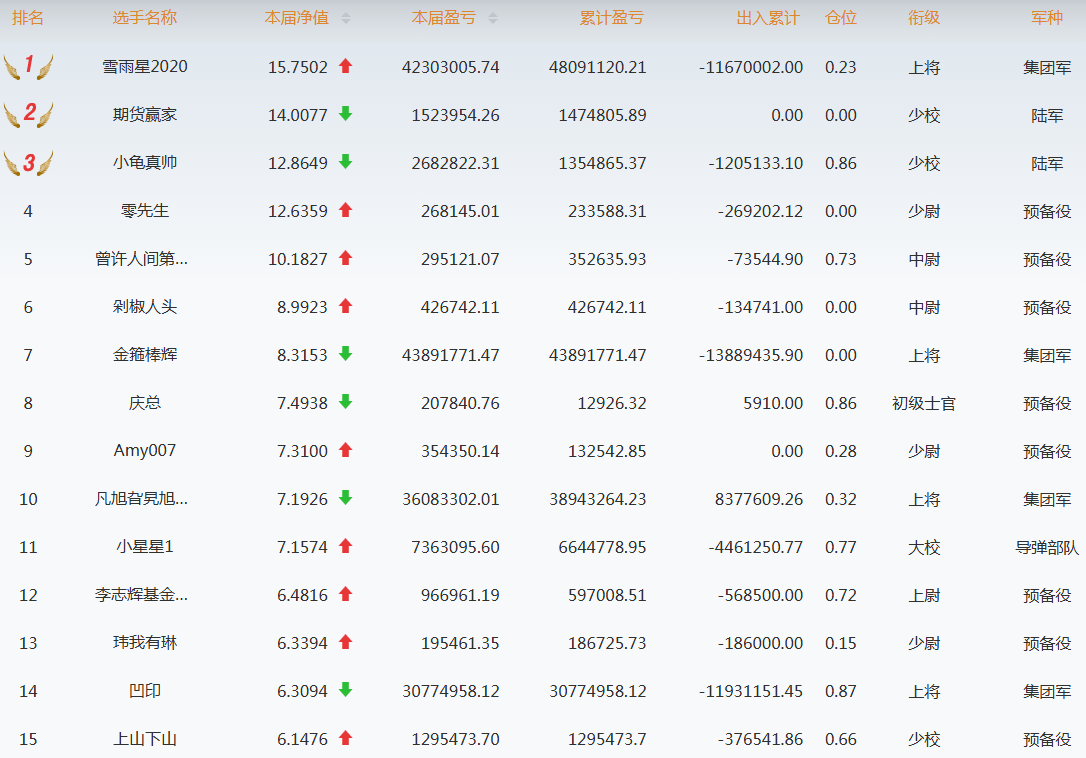The height and width of the screenshot is (758, 1086).
Task: Click red up arrow in Amy007 row
Action: pos(346,450)
